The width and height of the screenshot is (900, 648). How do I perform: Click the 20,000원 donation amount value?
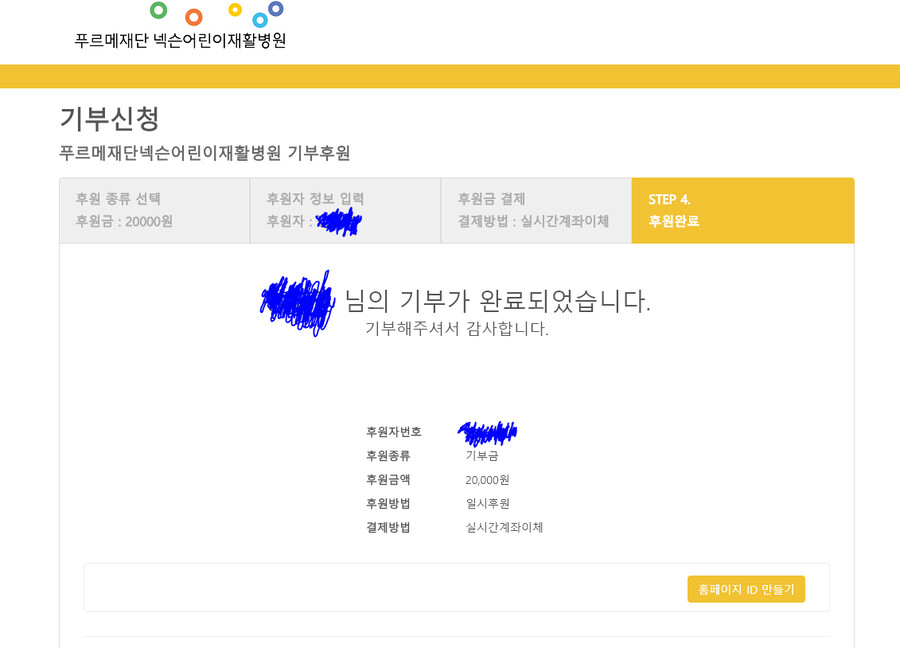tap(487, 480)
